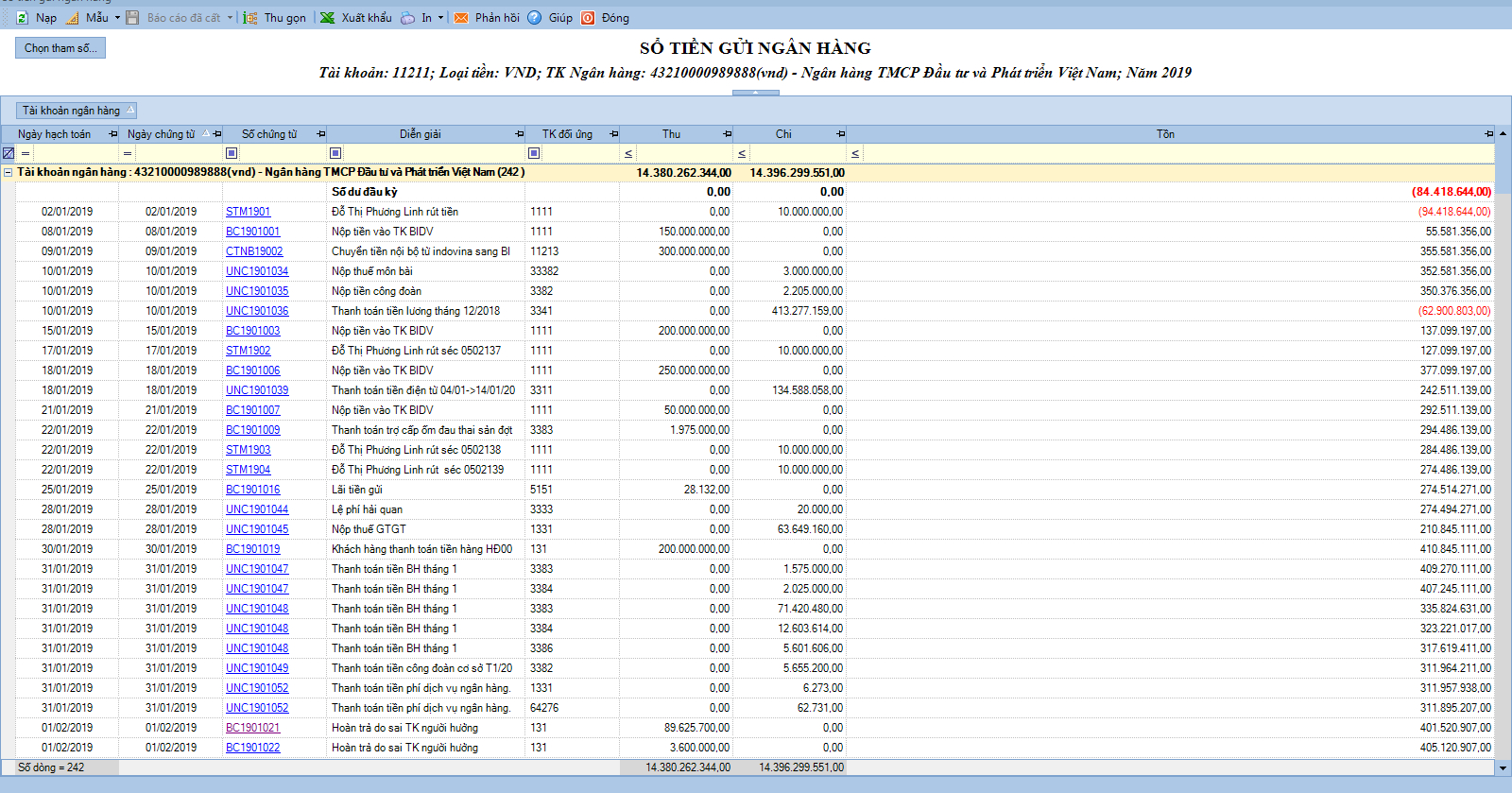Image resolution: width=1512 pixels, height=793 pixels.
Task: Open the Mẫu template dropdown arrow
Action: (x=117, y=18)
